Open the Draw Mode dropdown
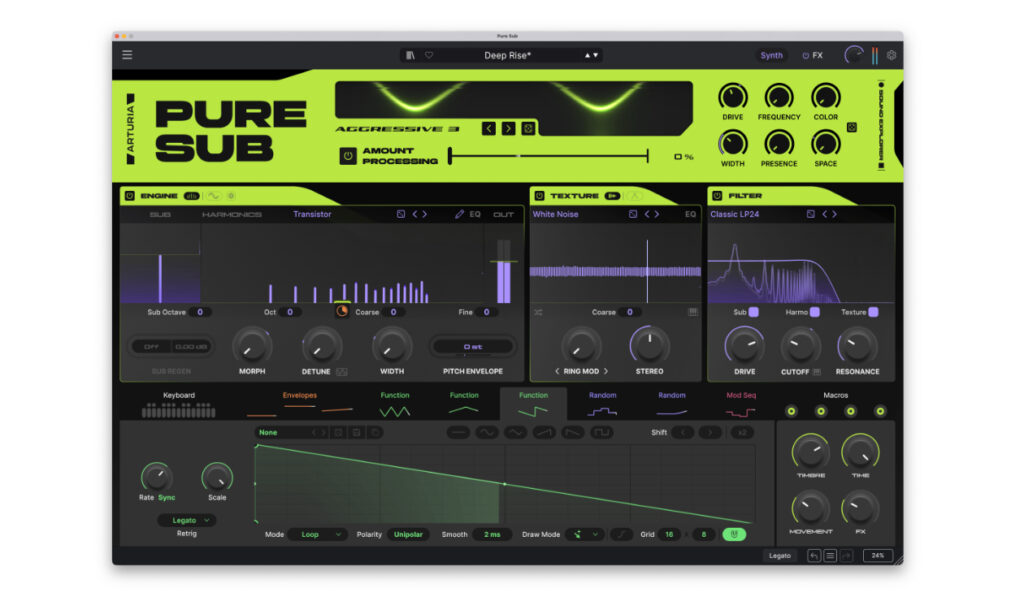The image size is (1024, 614). [x=585, y=534]
